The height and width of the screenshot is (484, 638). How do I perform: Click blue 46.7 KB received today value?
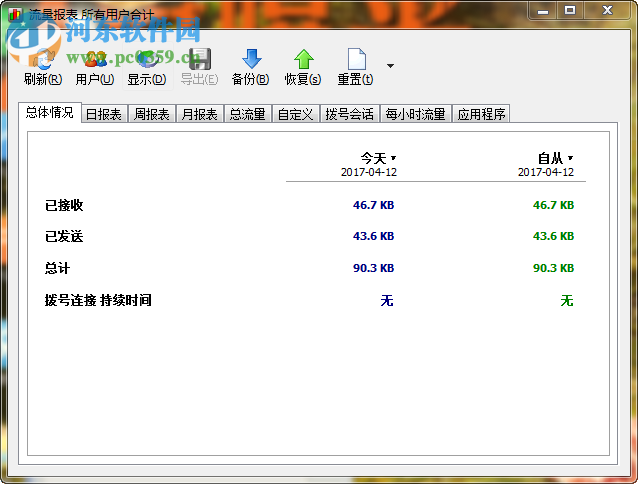coord(374,205)
